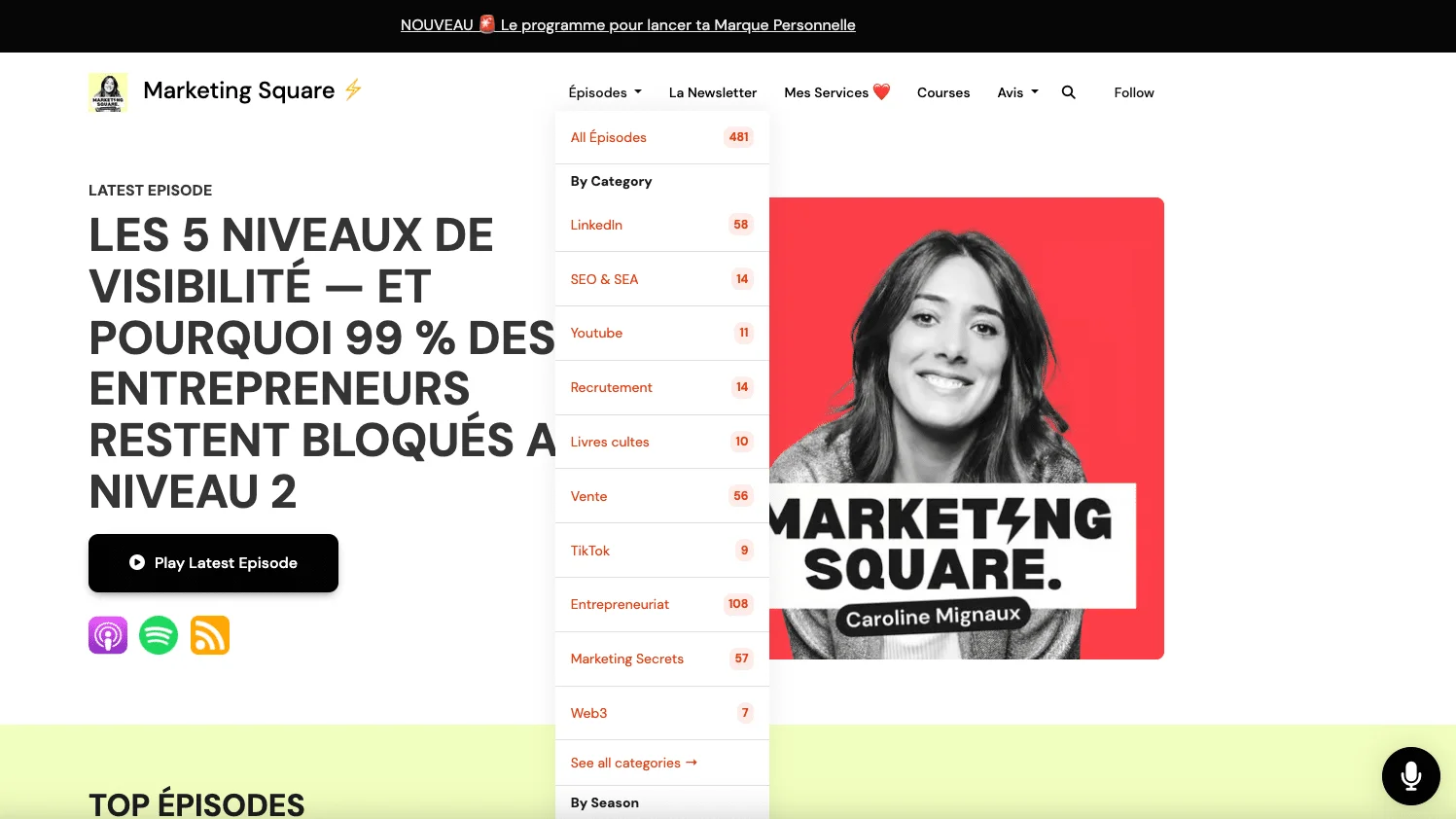Open the latest episode title heading
1456x819 pixels.
322,363
